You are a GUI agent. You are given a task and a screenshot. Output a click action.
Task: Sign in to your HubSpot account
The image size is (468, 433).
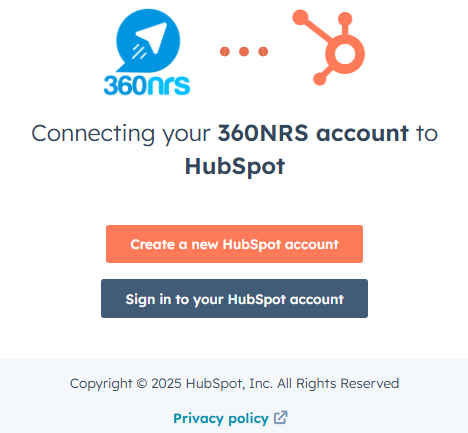click(x=234, y=299)
